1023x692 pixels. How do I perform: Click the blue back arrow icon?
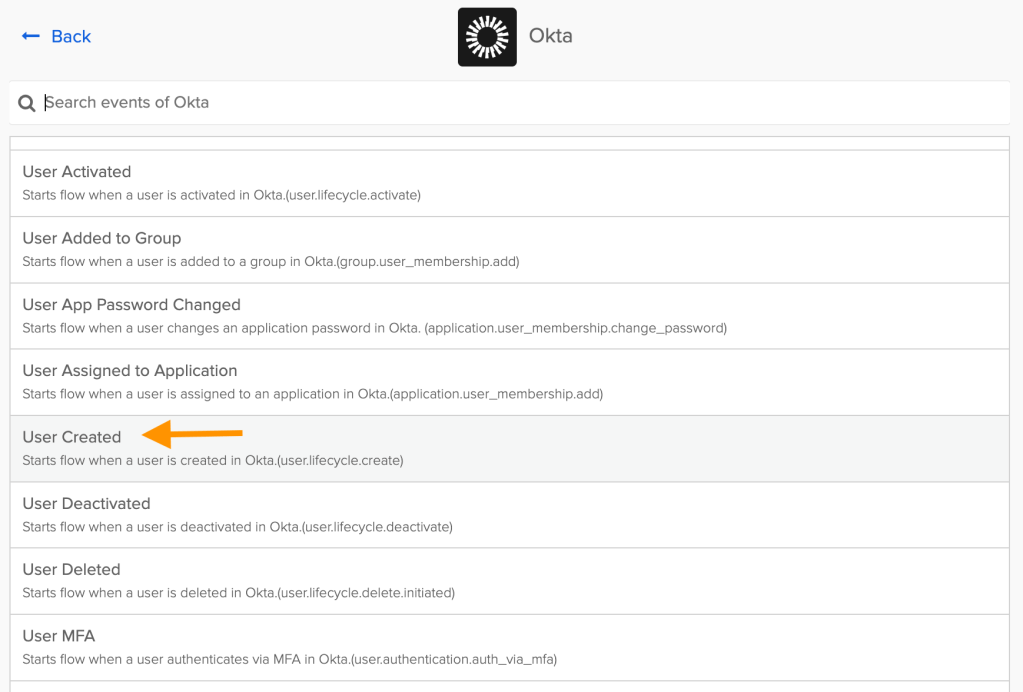[30, 36]
